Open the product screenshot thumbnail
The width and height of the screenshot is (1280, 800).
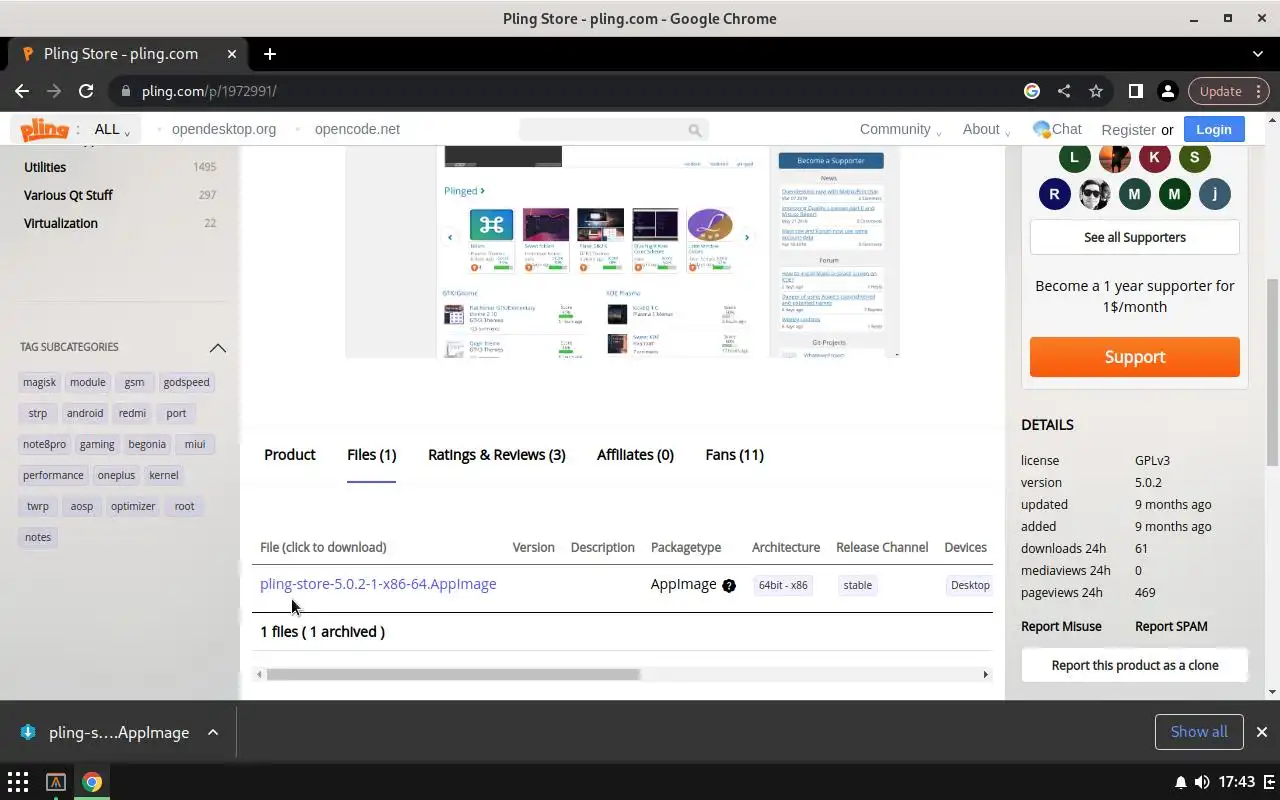(622, 251)
